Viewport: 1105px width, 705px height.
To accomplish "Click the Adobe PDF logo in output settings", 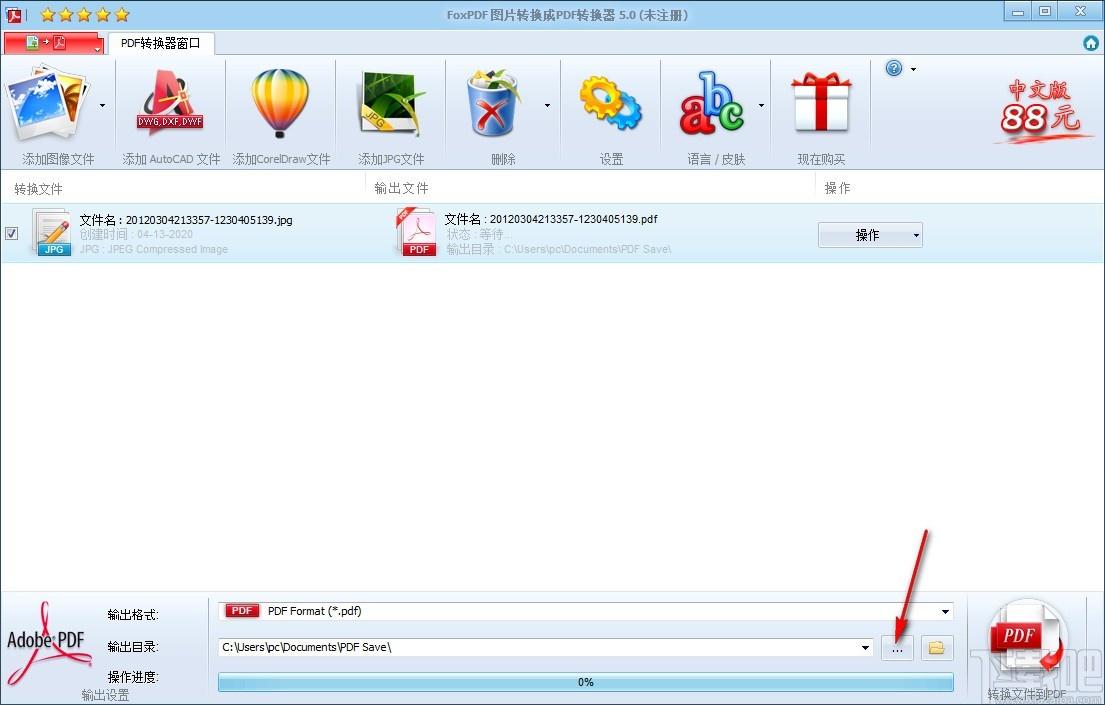I will tap(48, 643).
